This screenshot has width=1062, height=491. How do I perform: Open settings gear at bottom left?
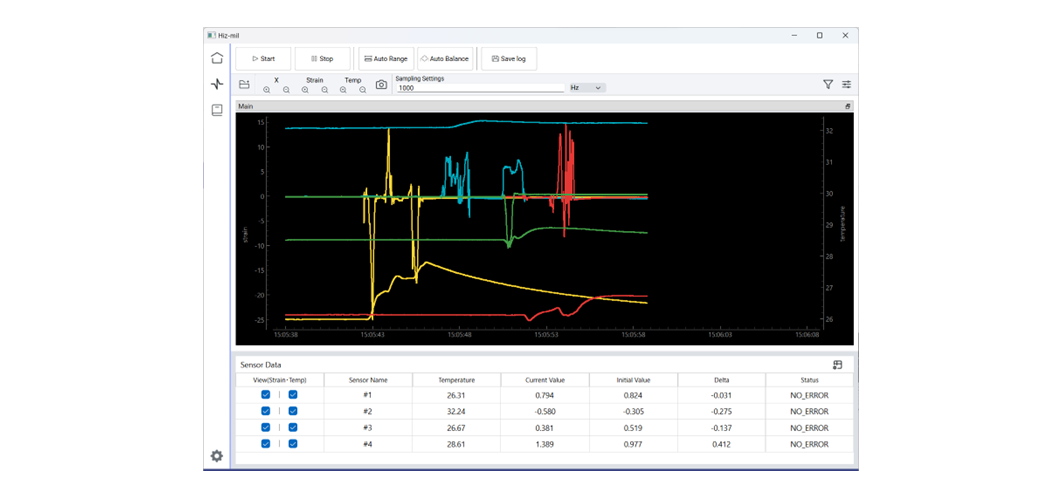click(217, 456)
